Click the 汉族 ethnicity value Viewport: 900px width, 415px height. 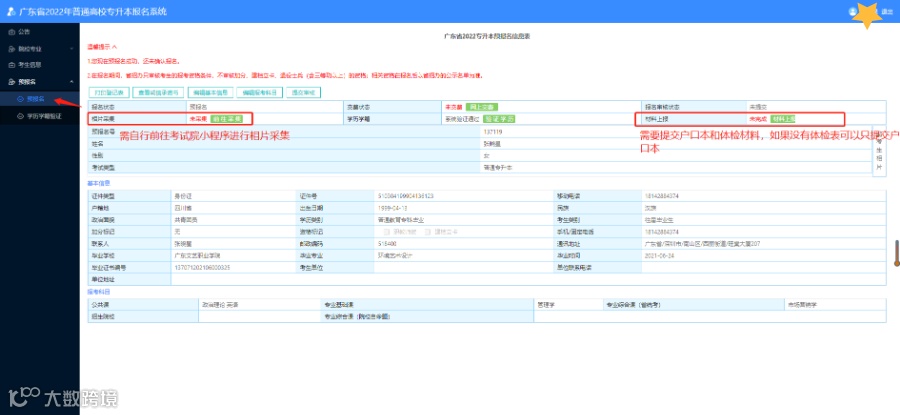coord(650,208)
